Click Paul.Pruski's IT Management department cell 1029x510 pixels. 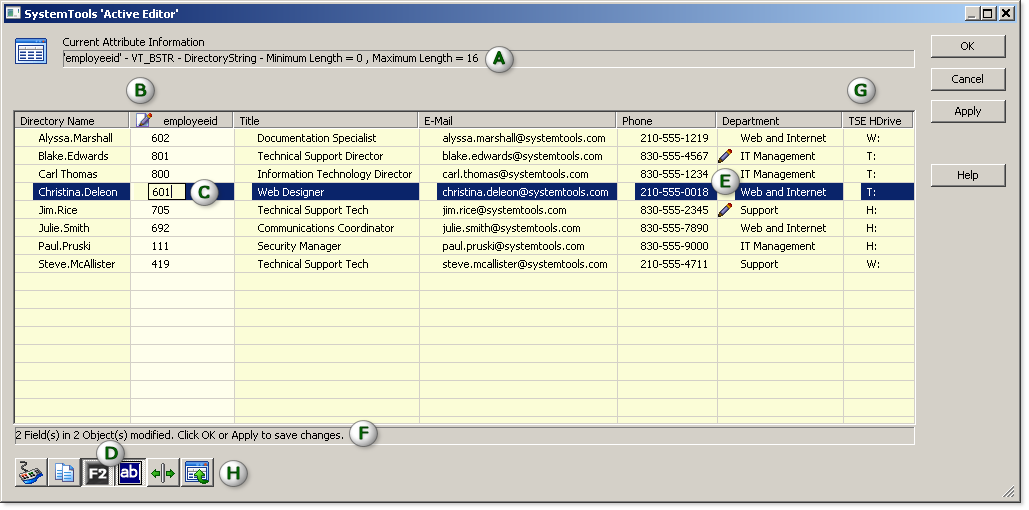click(x=778, y=246)
